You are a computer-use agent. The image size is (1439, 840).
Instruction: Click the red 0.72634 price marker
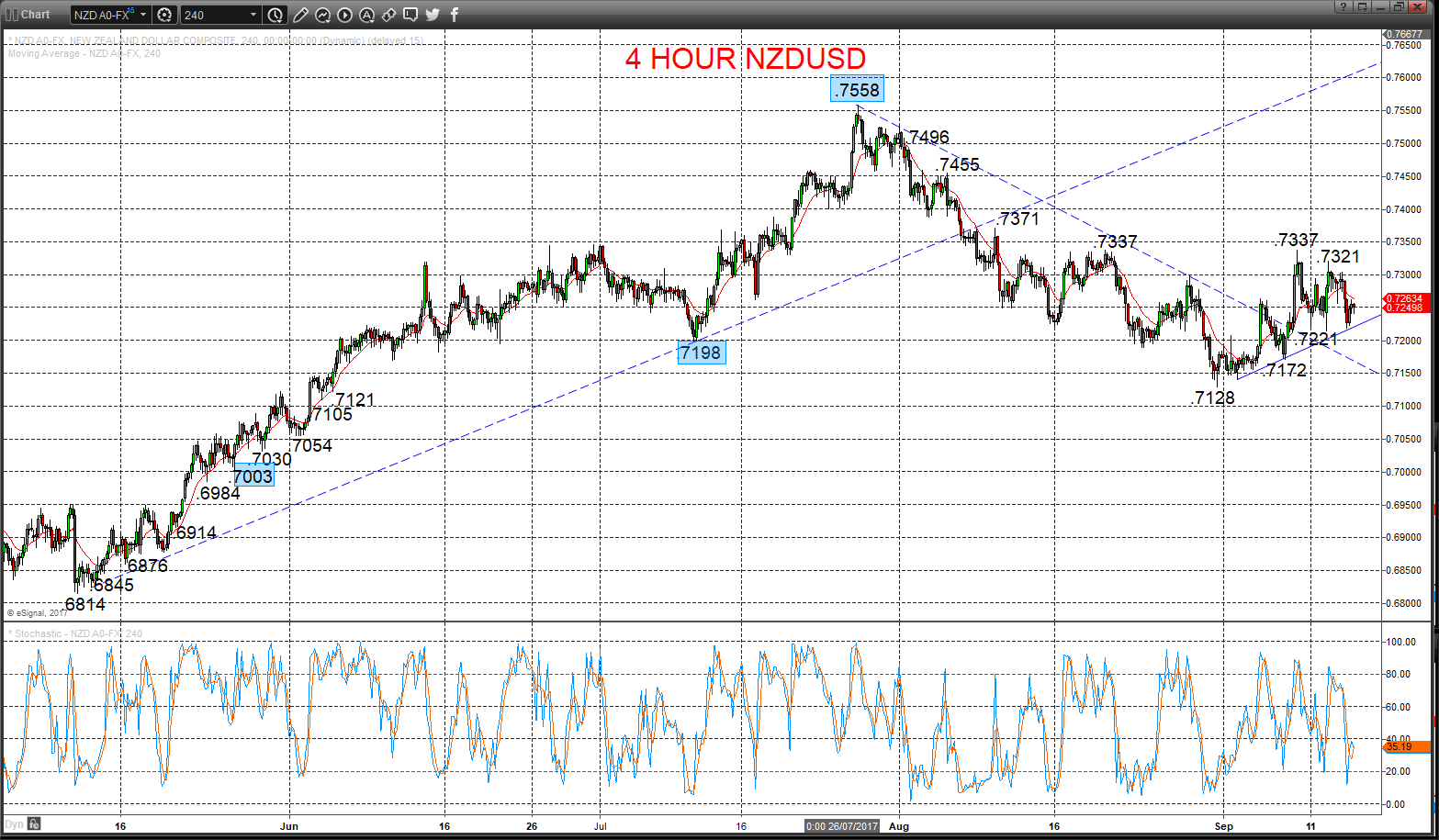click(1405, 298)
